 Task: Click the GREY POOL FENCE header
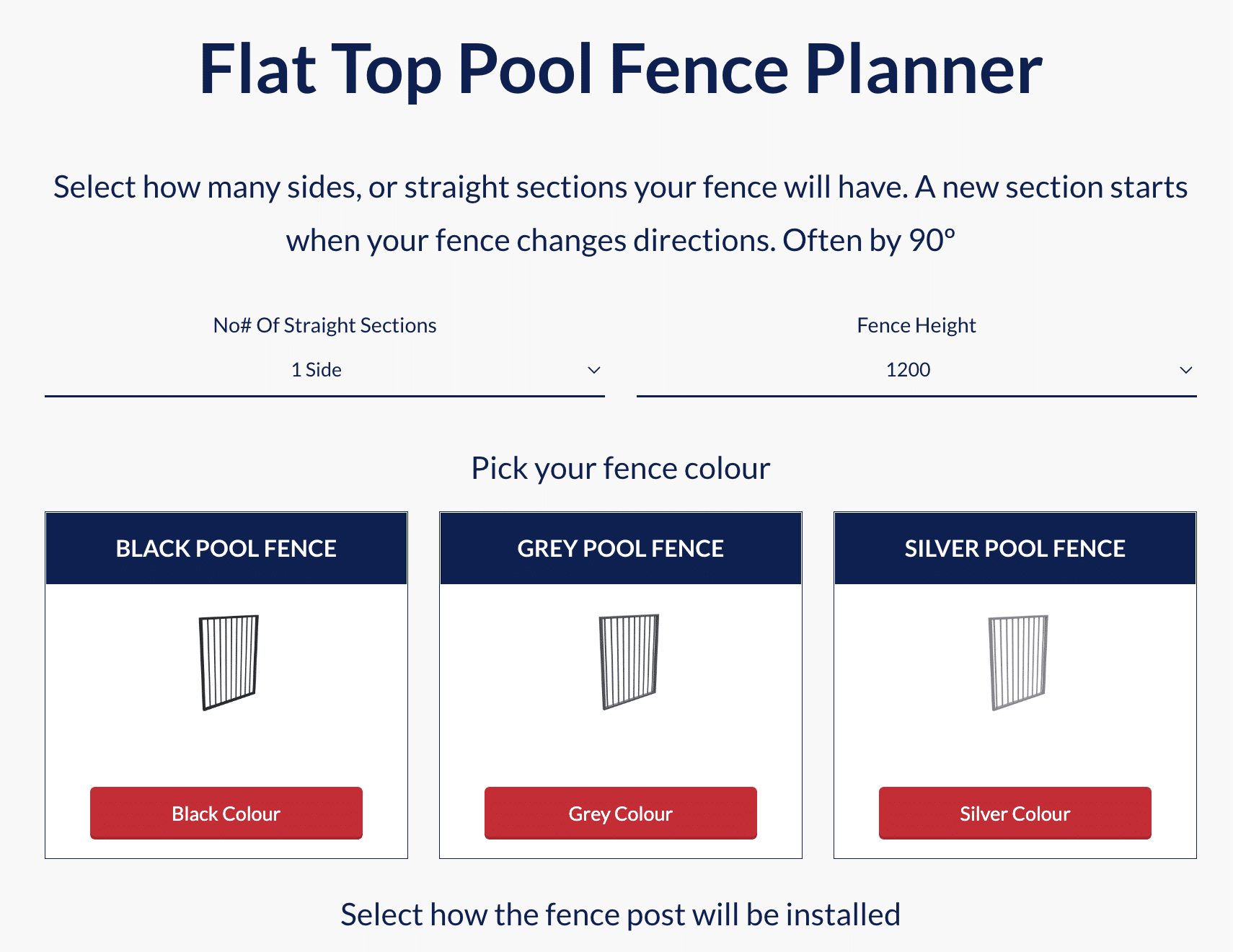pyautogui.click(x=621, y=548)
